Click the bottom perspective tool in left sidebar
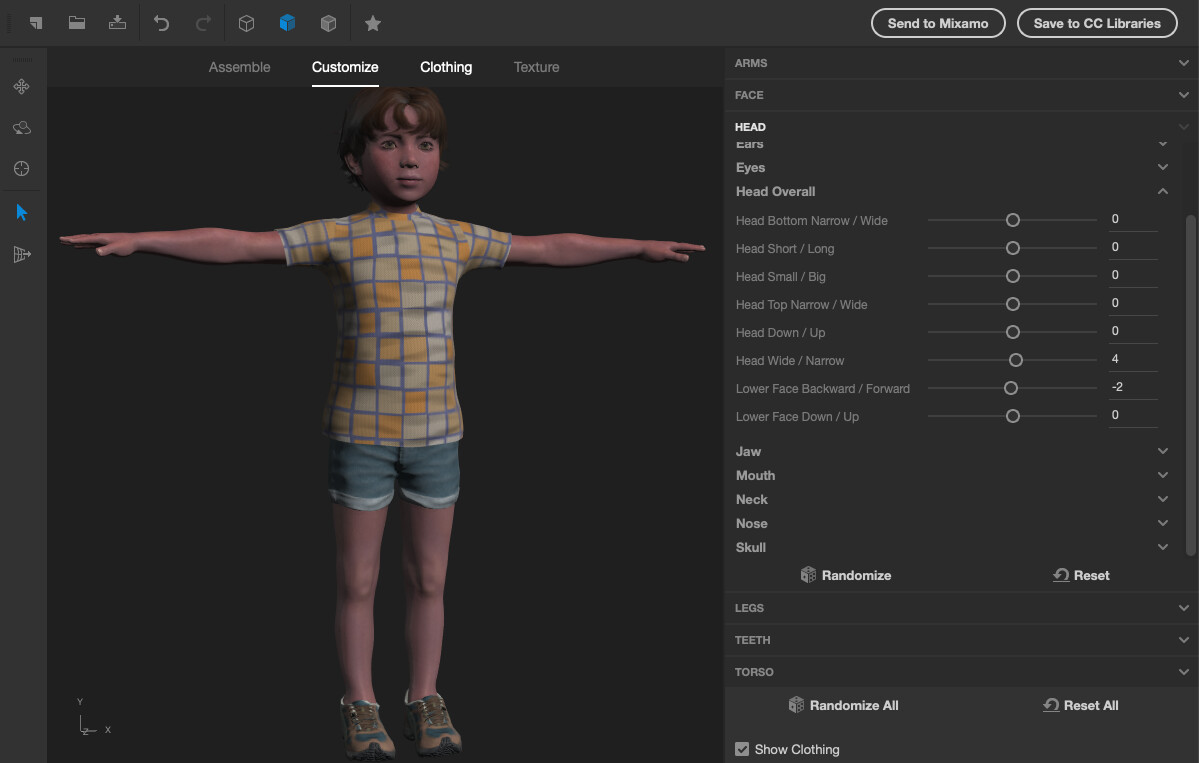The image size is (1199, 763). pos(21,254)
